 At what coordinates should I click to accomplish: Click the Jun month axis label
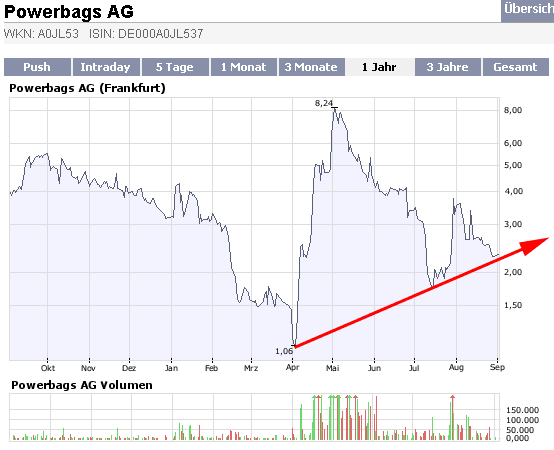click(x=374, y=368)
